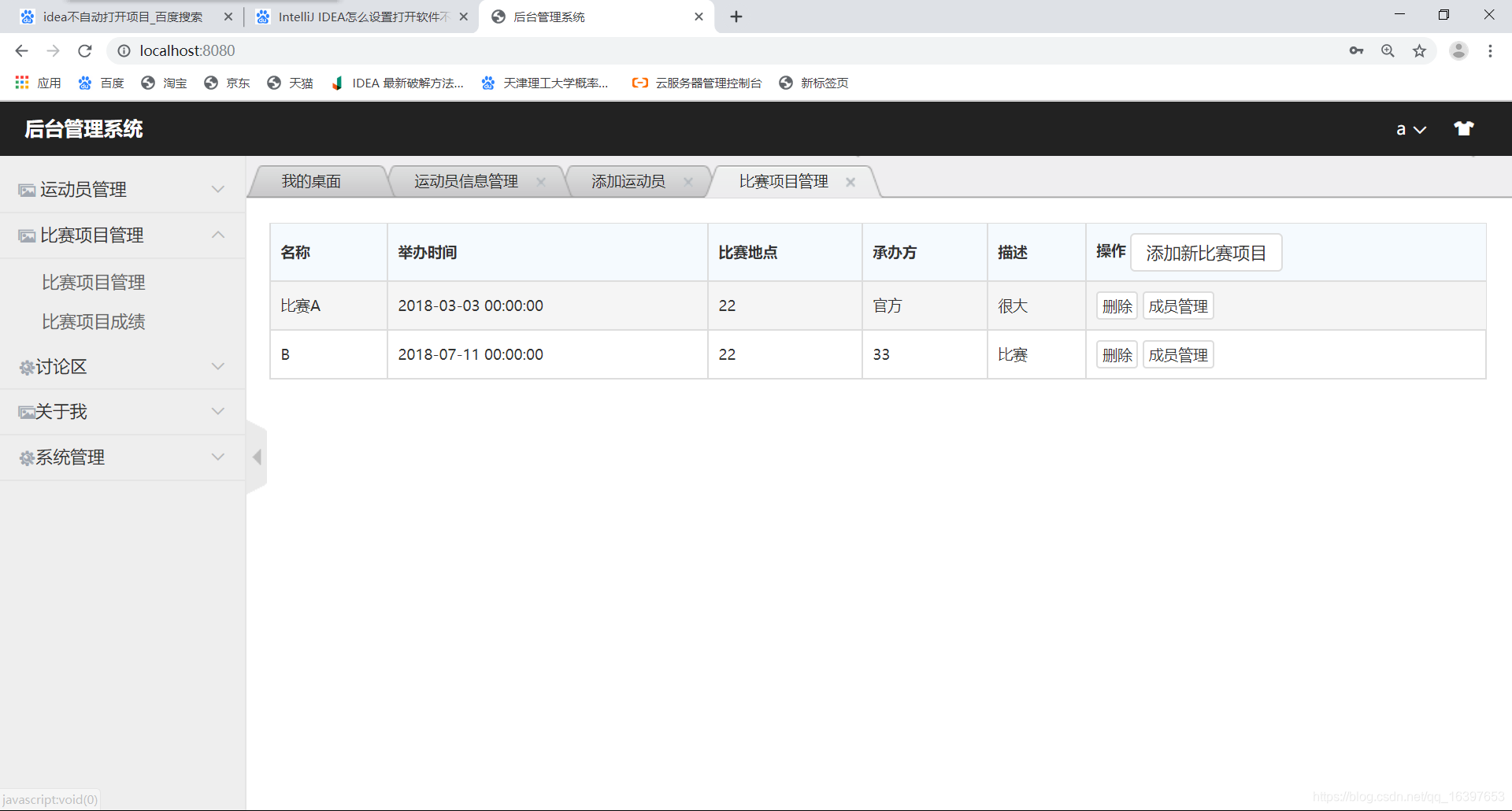The image size is (1512, 811).
Task: Click the browser forward arrow
Action: pyautogui.click(x=53, y=50)
